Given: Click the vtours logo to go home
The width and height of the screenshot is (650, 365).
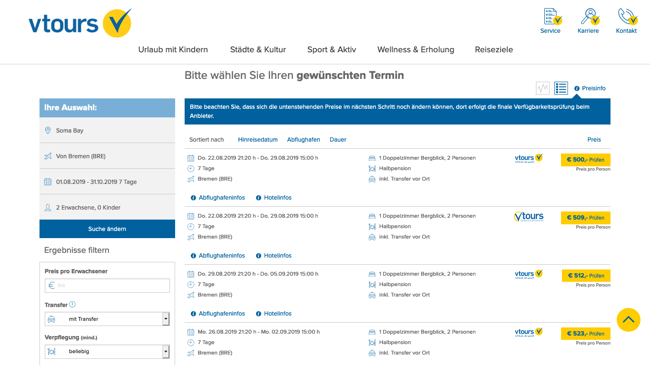Looking at the screenshot, I should 80,23.
